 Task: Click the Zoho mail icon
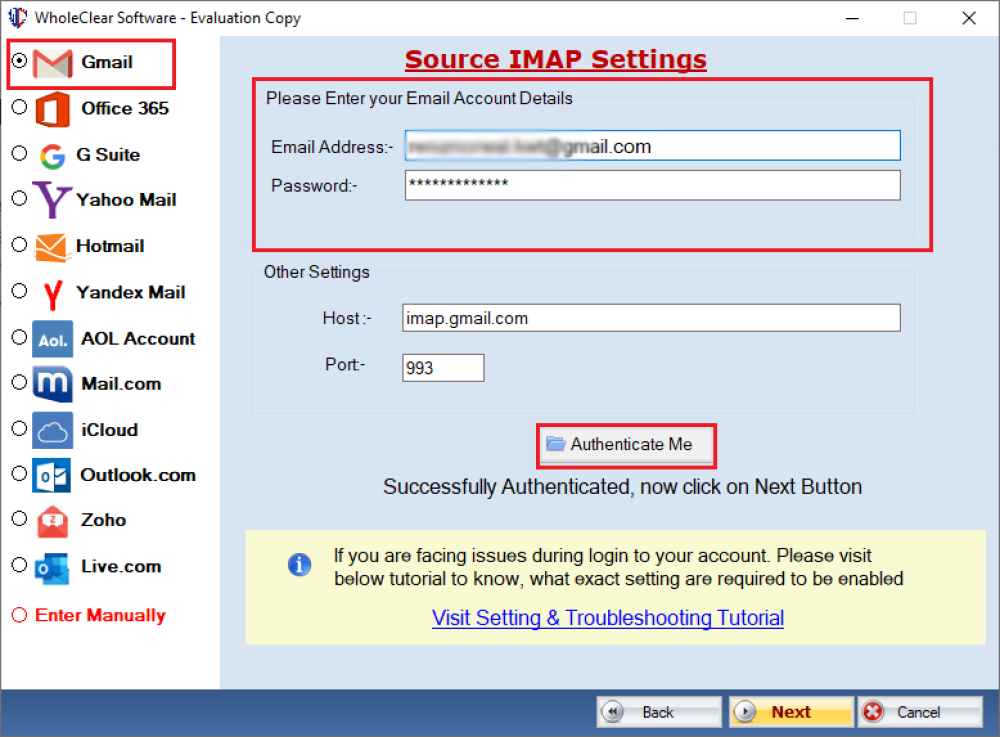tap(52, 520)
